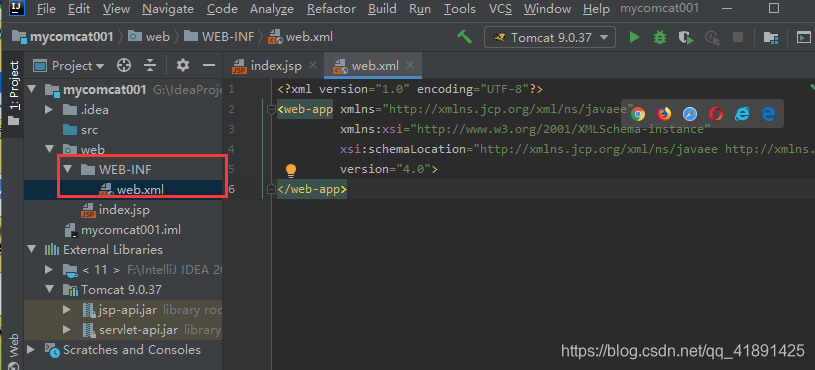Screen dimensions: 815x370
Task: Click the yellow intention lightbulb in editor
Action: (x=291, y=170)
